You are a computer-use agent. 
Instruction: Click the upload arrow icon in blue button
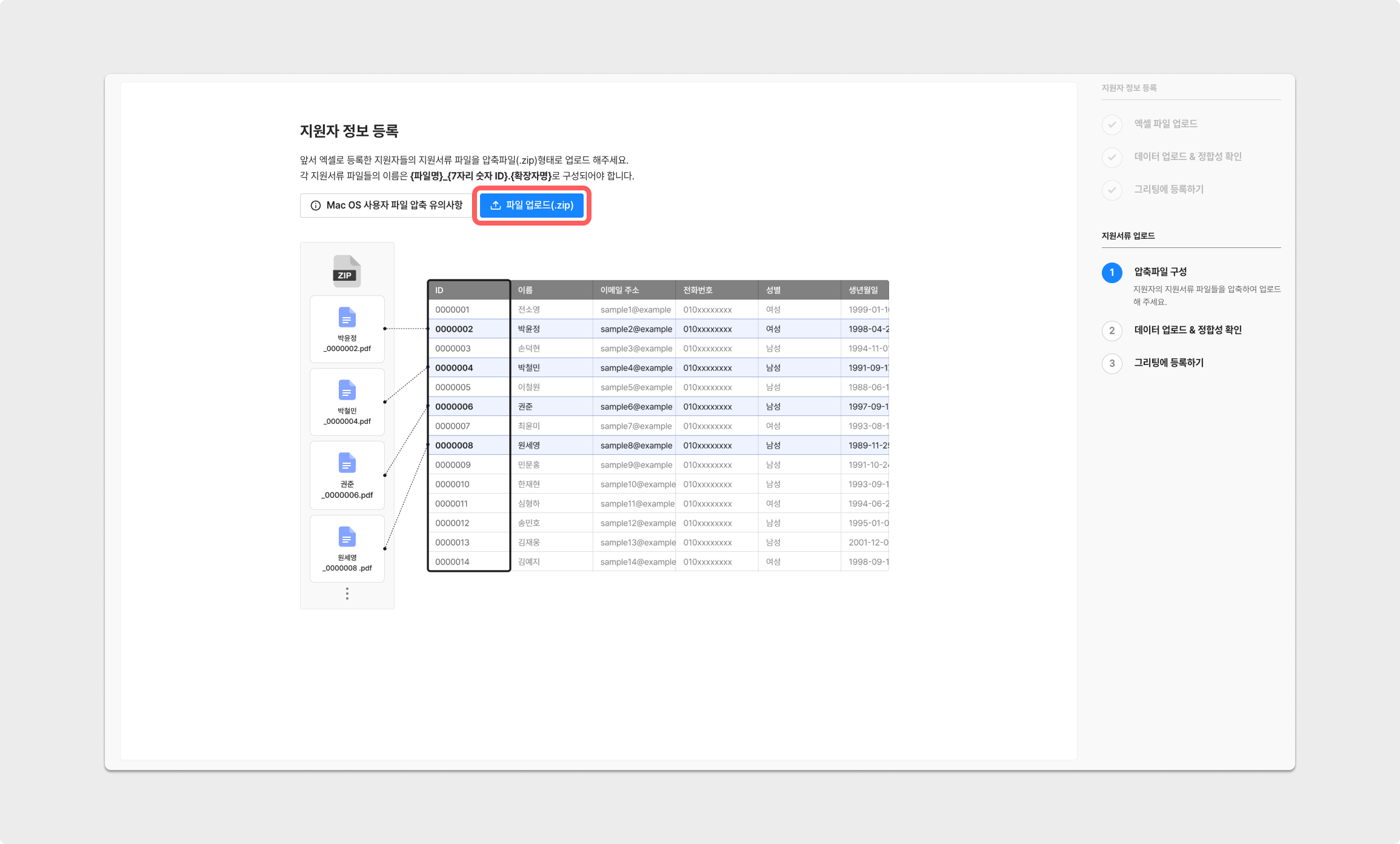495,206
